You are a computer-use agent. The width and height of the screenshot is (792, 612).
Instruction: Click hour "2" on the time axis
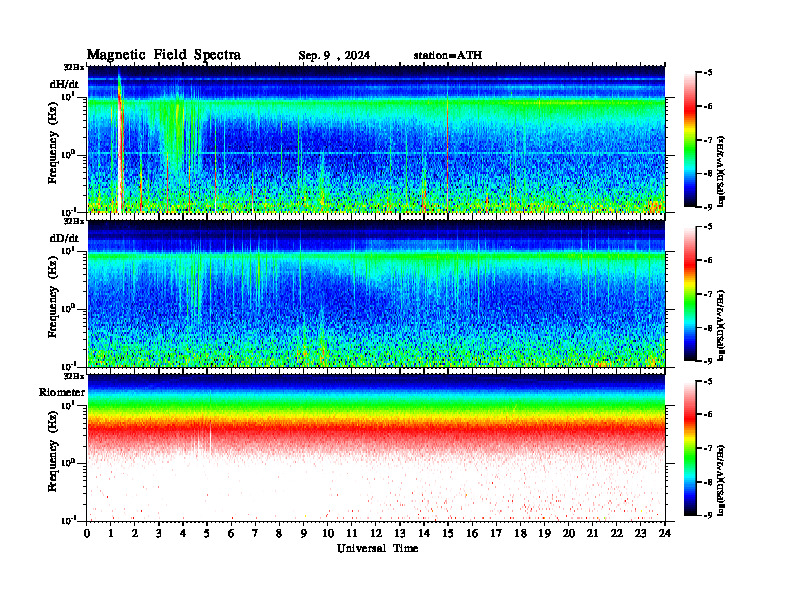coord(135,534)
